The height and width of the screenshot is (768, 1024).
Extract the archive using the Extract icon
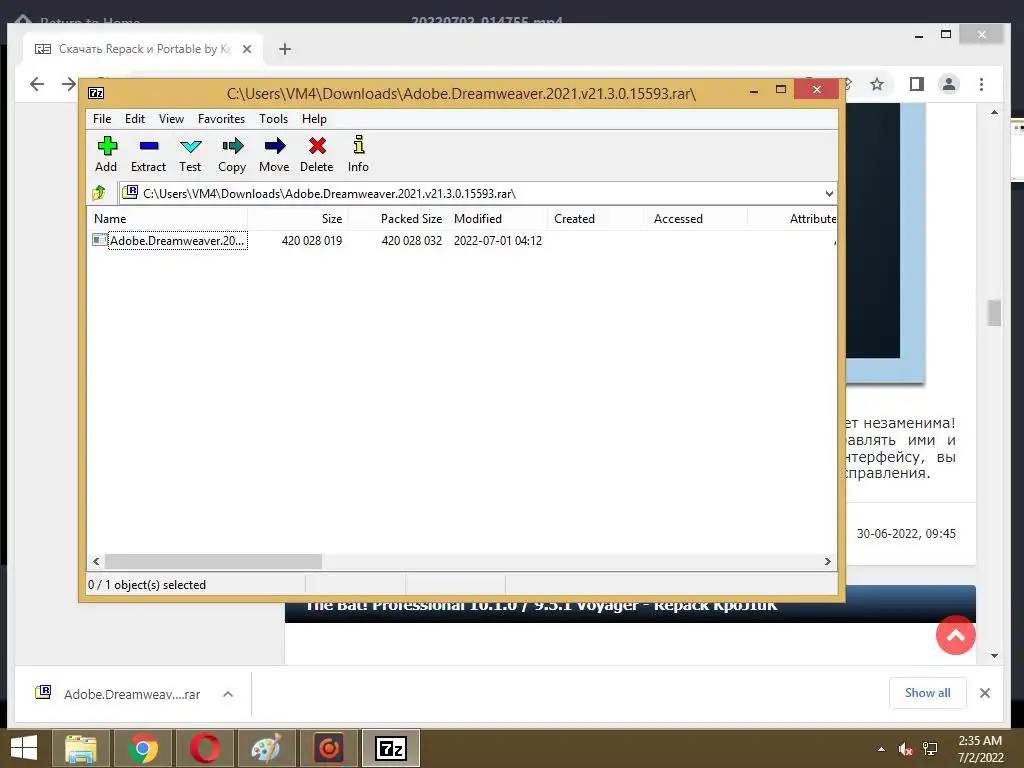pyautogui.click(x=149, y=146)
